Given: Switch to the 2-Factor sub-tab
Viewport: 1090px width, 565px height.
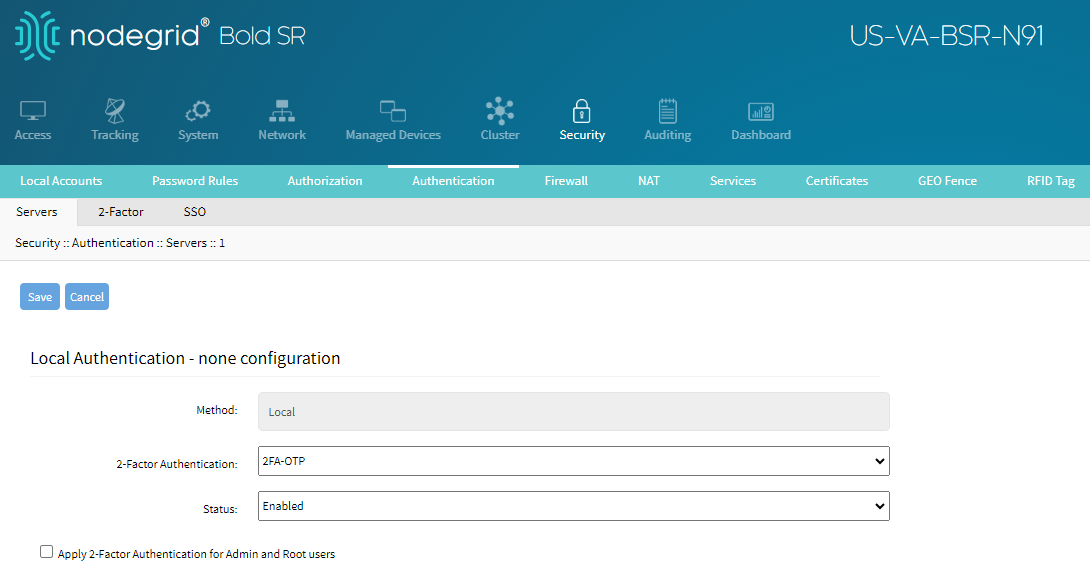Looking at the screenshot, I should click(121, 212).
